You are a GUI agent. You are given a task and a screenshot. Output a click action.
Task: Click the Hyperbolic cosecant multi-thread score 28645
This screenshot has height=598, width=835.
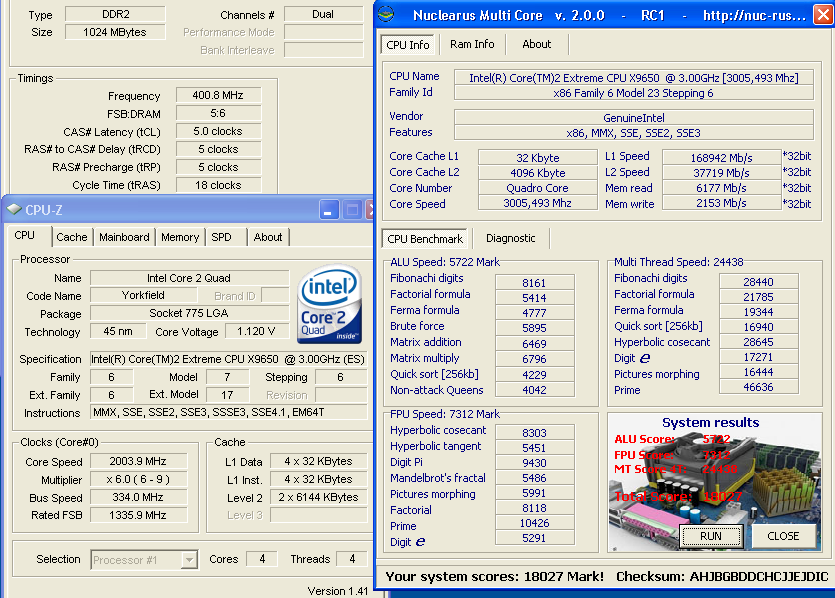[758, 342]
